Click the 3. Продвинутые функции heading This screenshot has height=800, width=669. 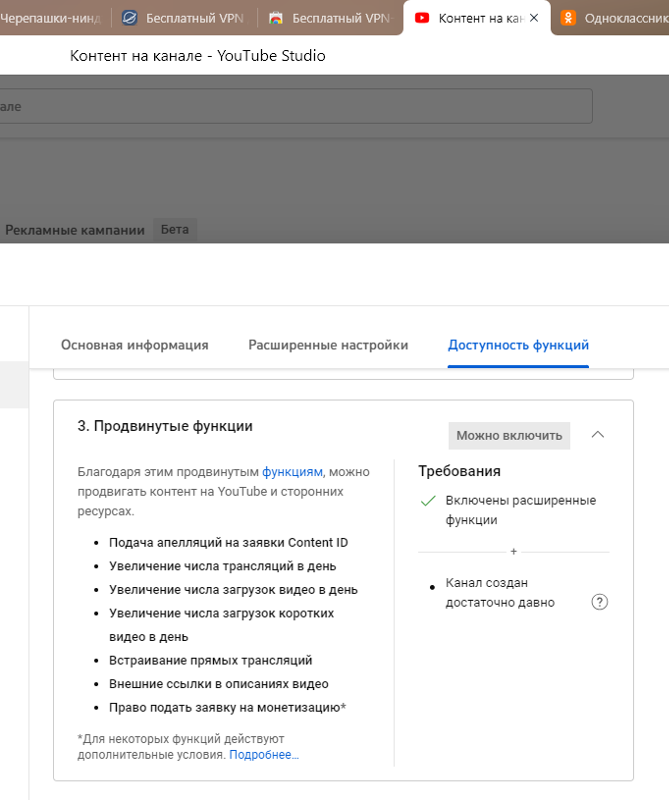165,426
